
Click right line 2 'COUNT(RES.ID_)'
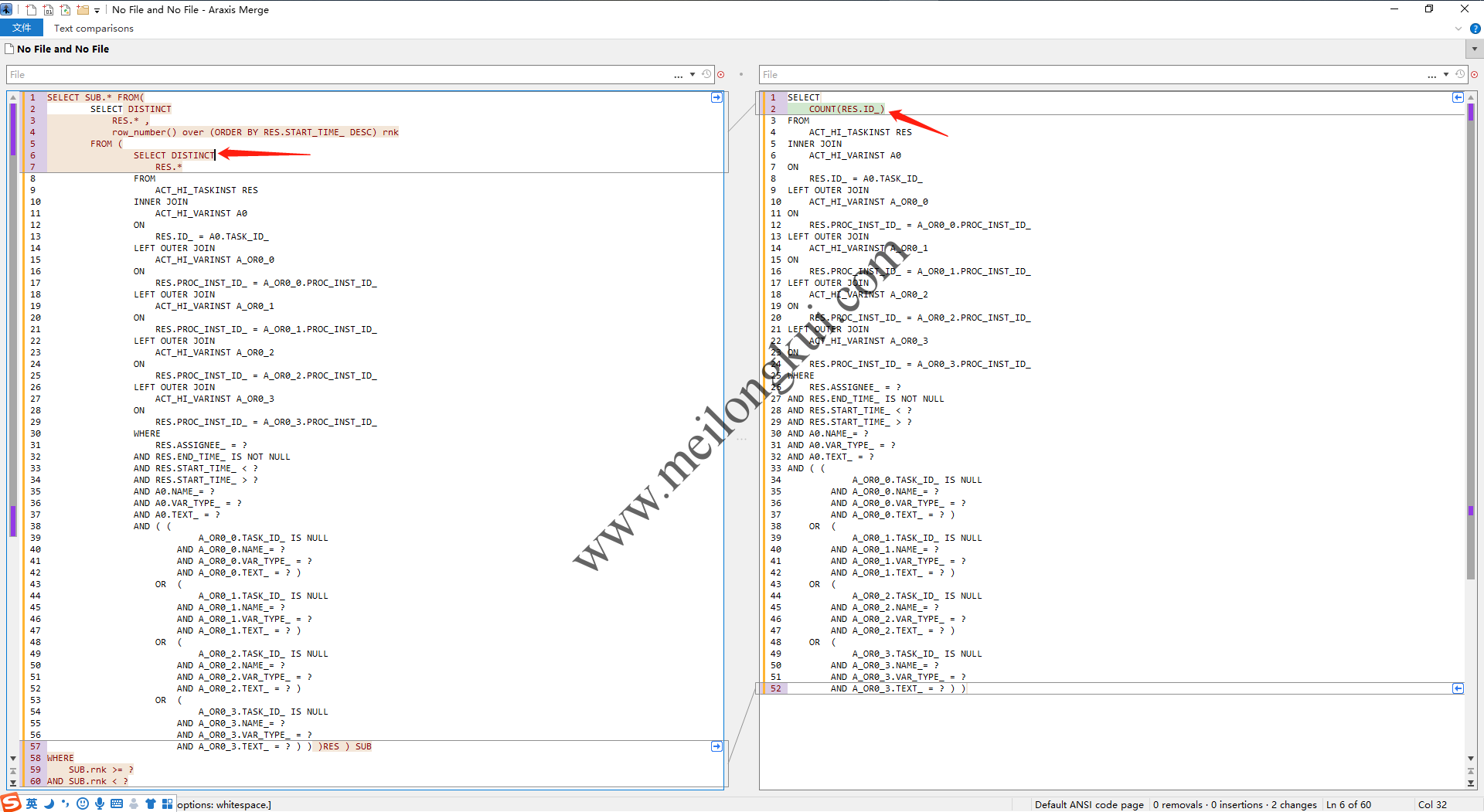tap(846, 109)
